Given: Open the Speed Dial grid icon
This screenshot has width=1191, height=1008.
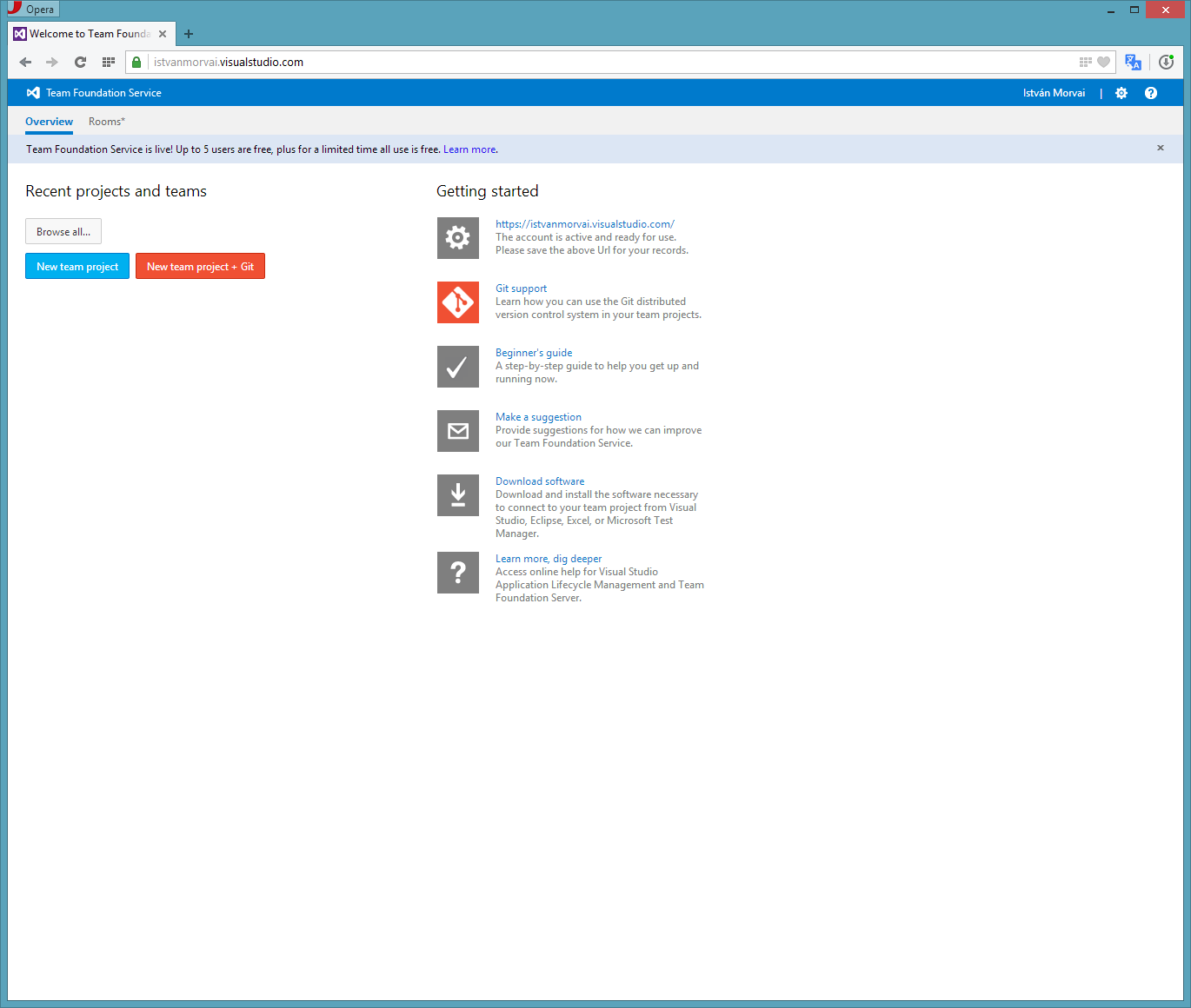Looking at the screenshot, I should tap(109, 62).
